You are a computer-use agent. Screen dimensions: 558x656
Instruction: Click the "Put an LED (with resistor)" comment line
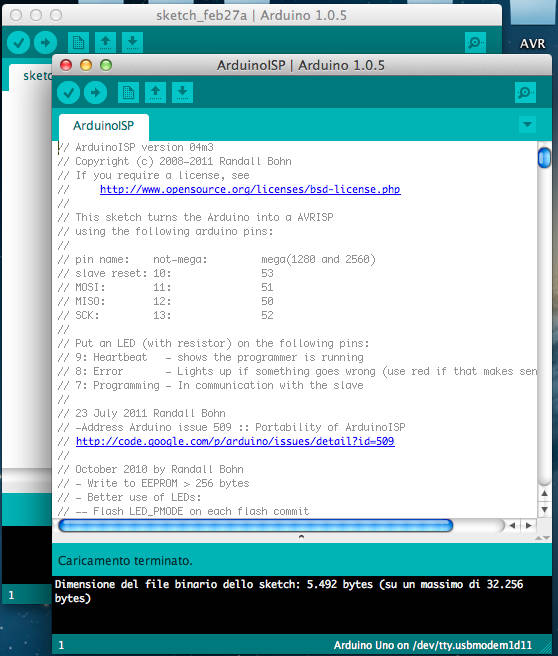click(214, 343)
